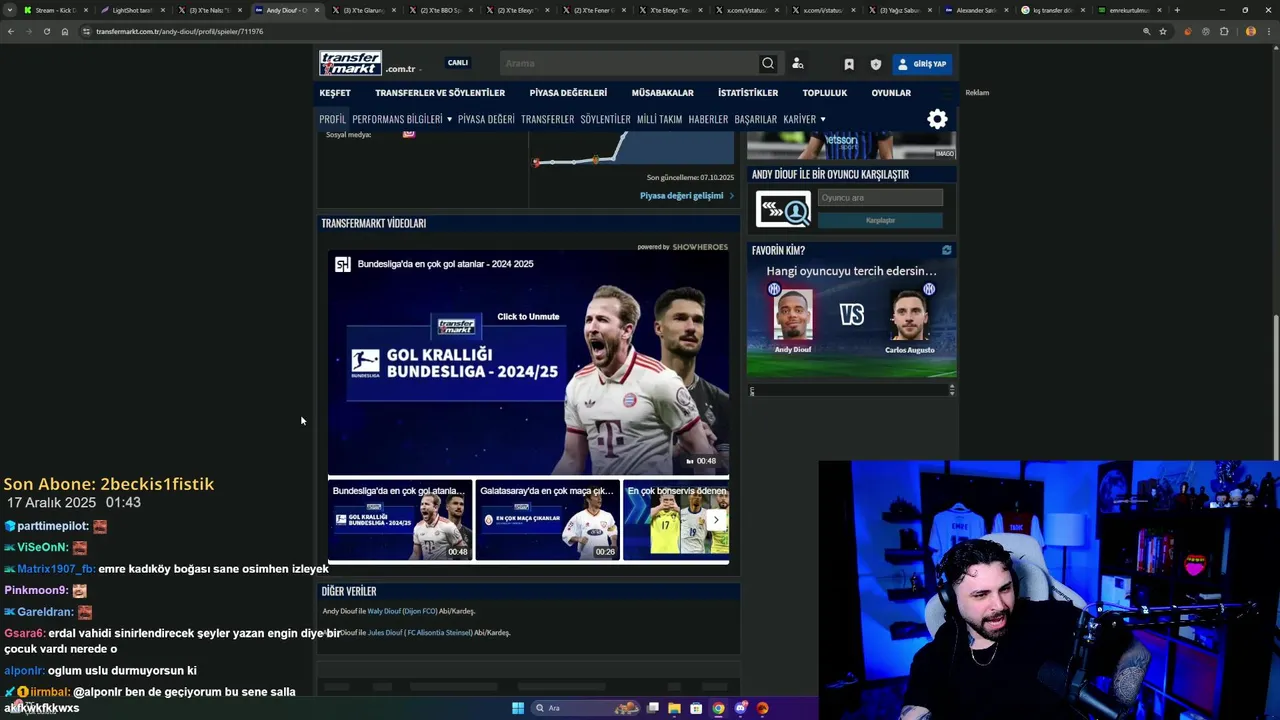This screenshot has height=720, width=1280.
Task: Open Topluluk menu
Action: click(825, 93)
